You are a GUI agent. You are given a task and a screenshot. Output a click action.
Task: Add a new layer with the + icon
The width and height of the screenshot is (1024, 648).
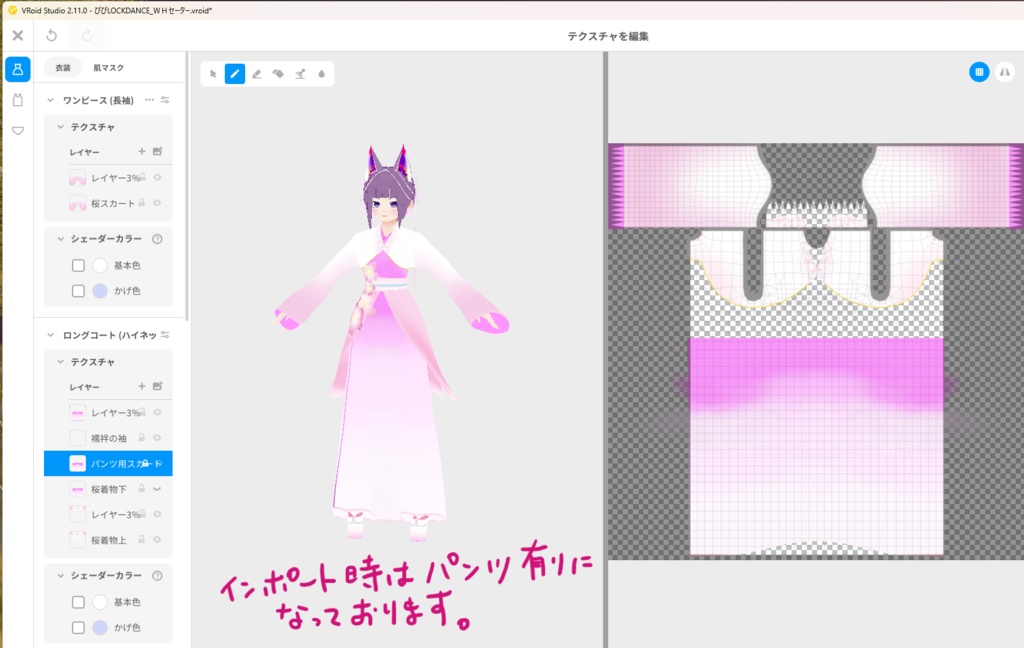(x=141, y=151)
